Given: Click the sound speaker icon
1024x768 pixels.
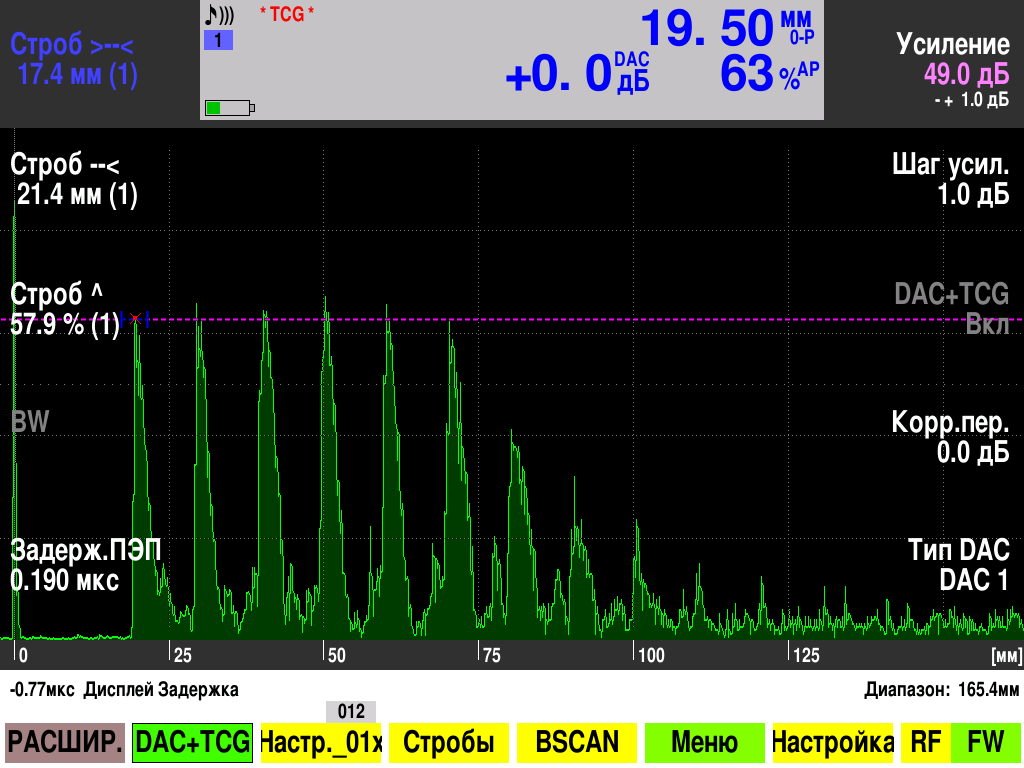Looking at the screenshot, I should [x=219, y=16].
